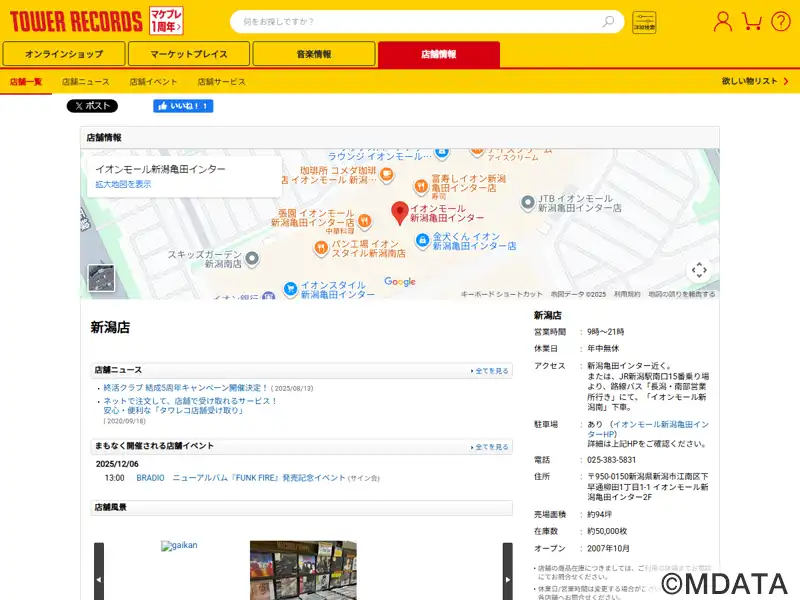800x600 pixels.
Task: Open the detailed search filter icon
Action: 645,21
